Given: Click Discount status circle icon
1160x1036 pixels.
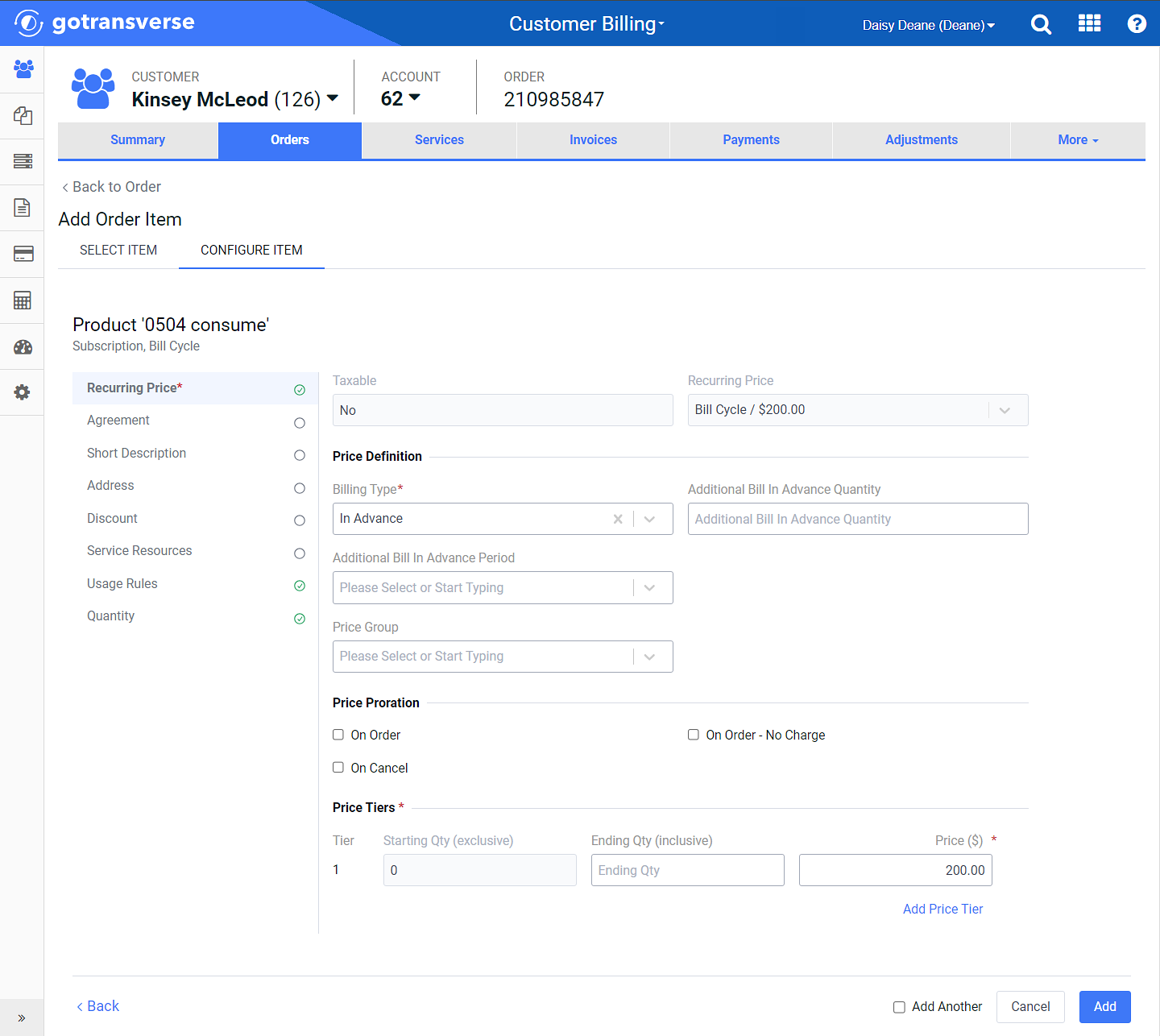Looking at the screenshot, I should click(x=300, y=520).
